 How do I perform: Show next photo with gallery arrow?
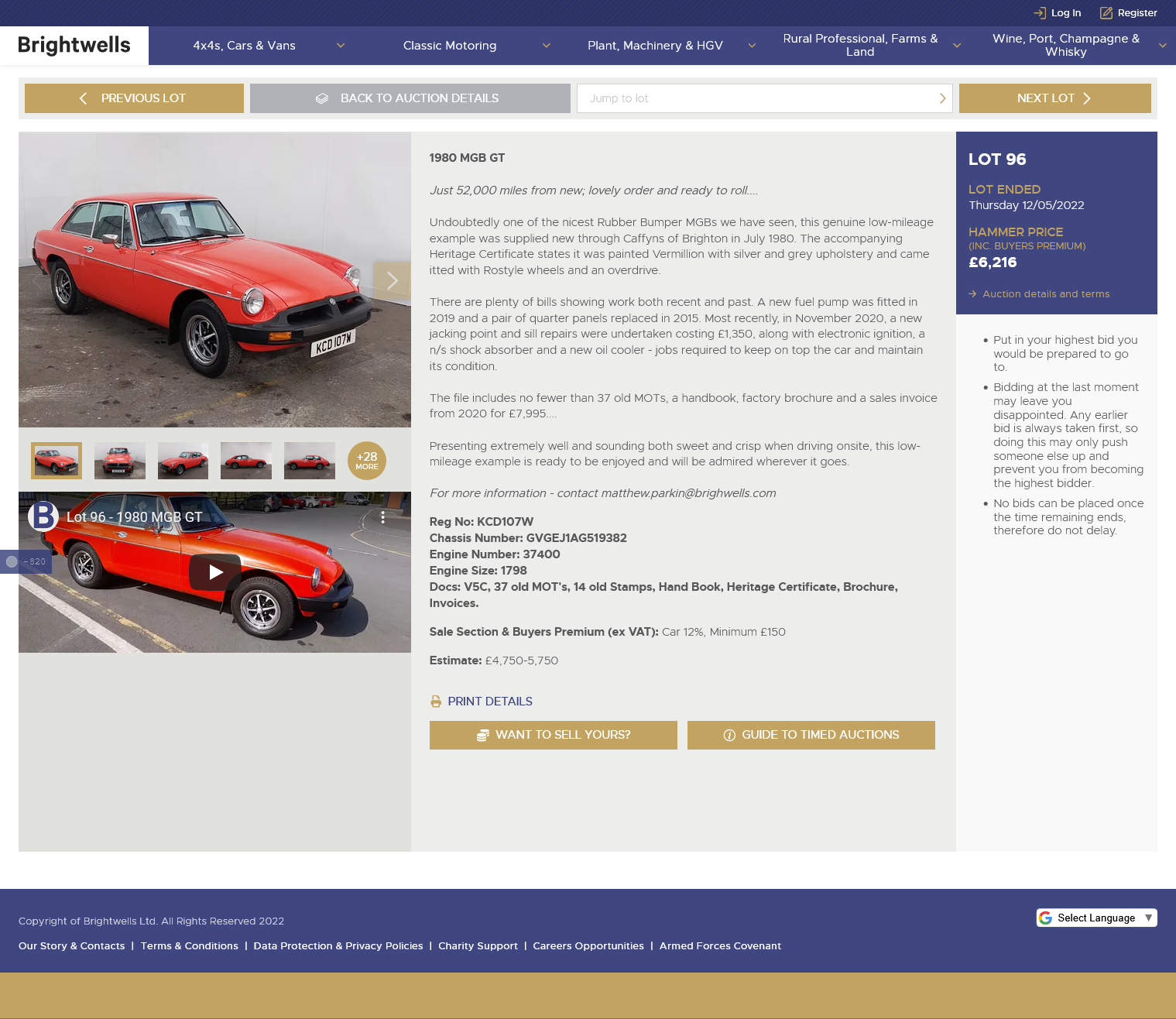click(x=392, y=280)
